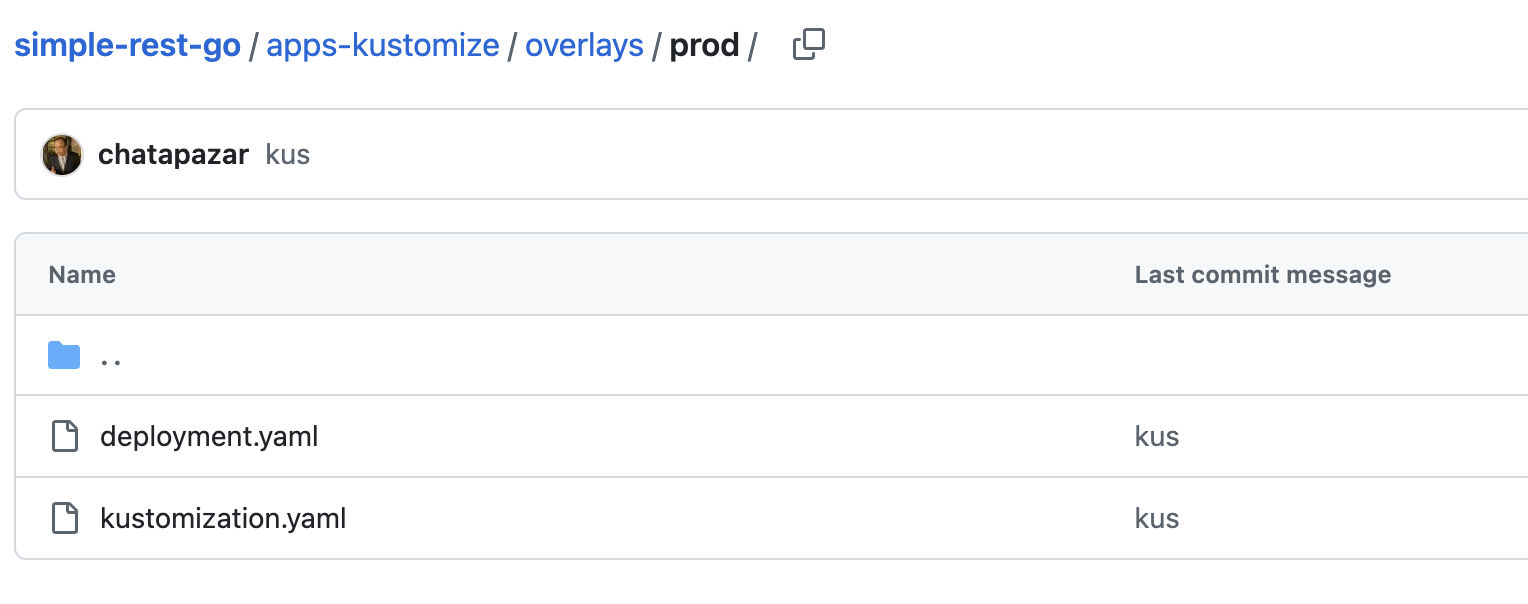The width and height of the screenshot is (1528, 604).
Task: Click the parent directory folder icon
Action: coord(64,355)
